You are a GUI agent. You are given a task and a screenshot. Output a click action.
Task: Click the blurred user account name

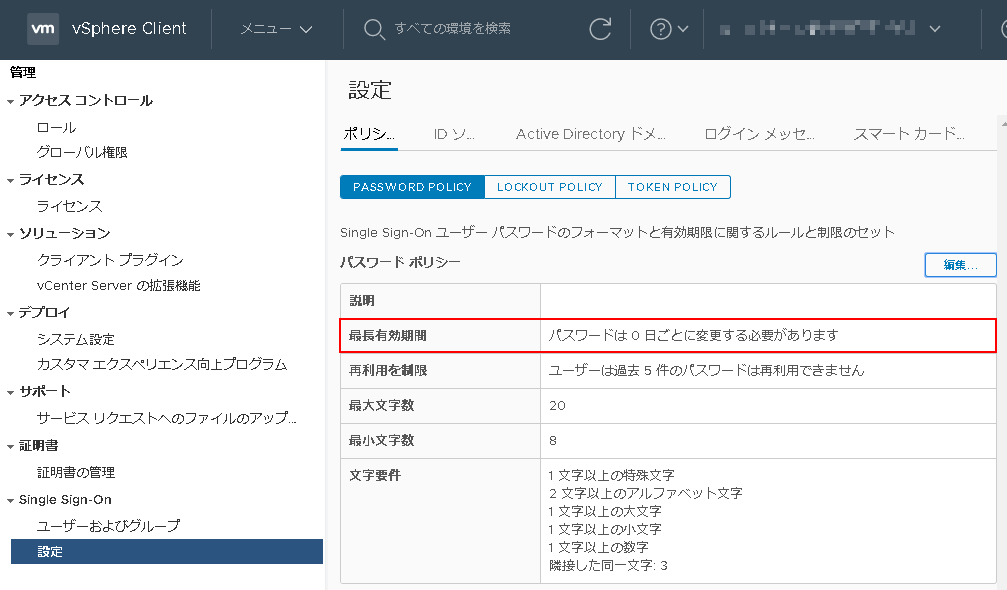click(818, 29)
